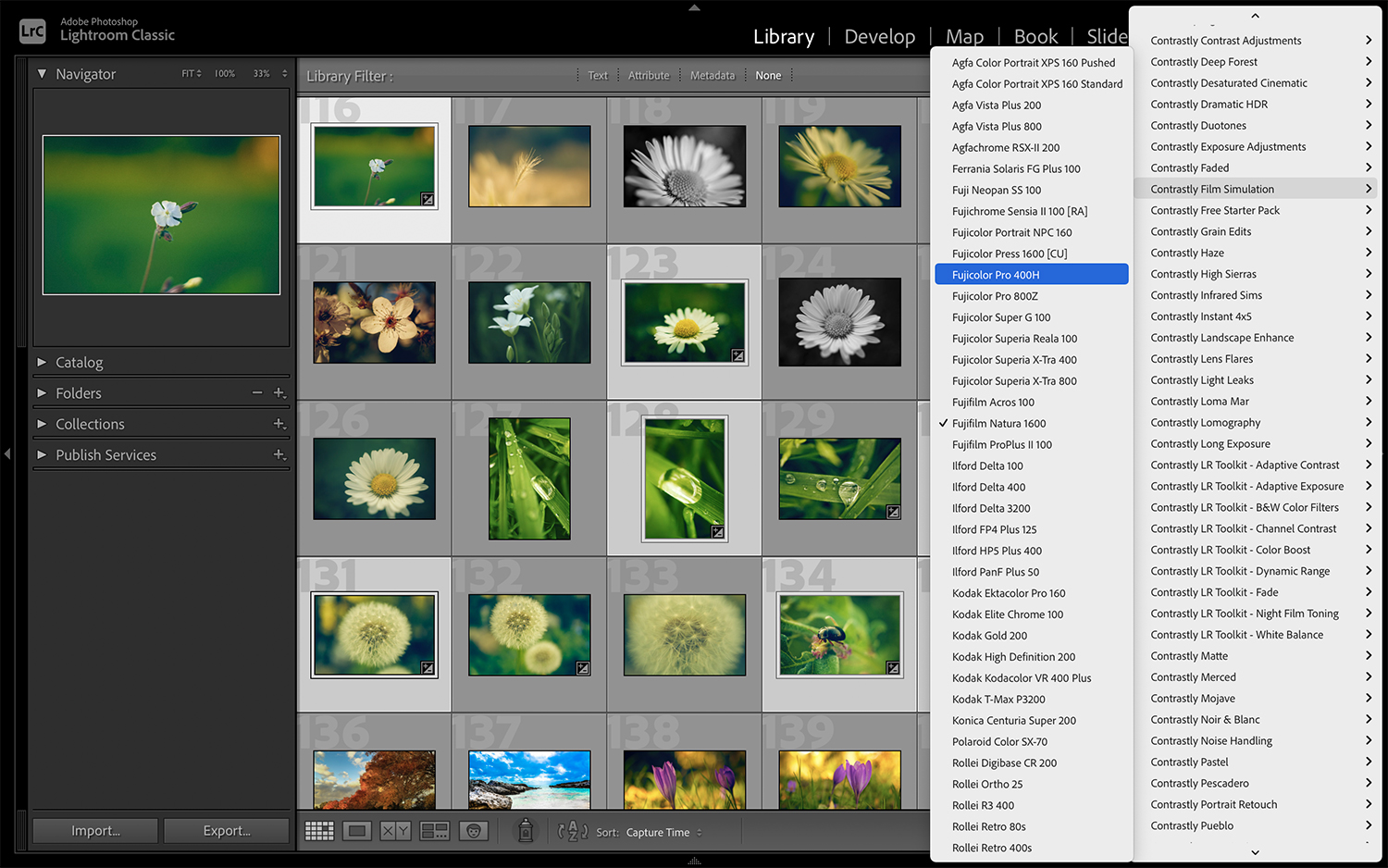Click the Lightroom Classic LrC logo
Viewport: 1388px width, 868px height.
32,31
